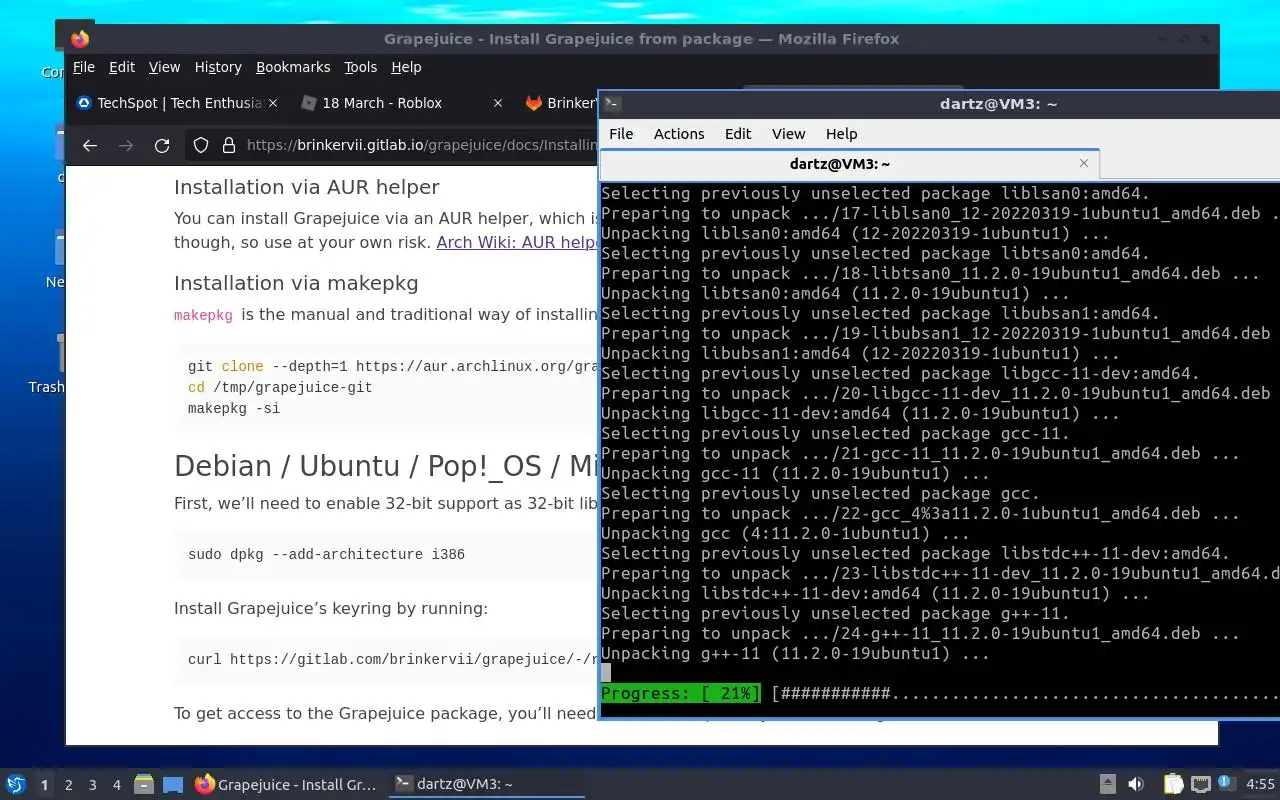Screen dimensions: 1280x800
Task: Open the volume control in tray
Action: point(1136,784)
